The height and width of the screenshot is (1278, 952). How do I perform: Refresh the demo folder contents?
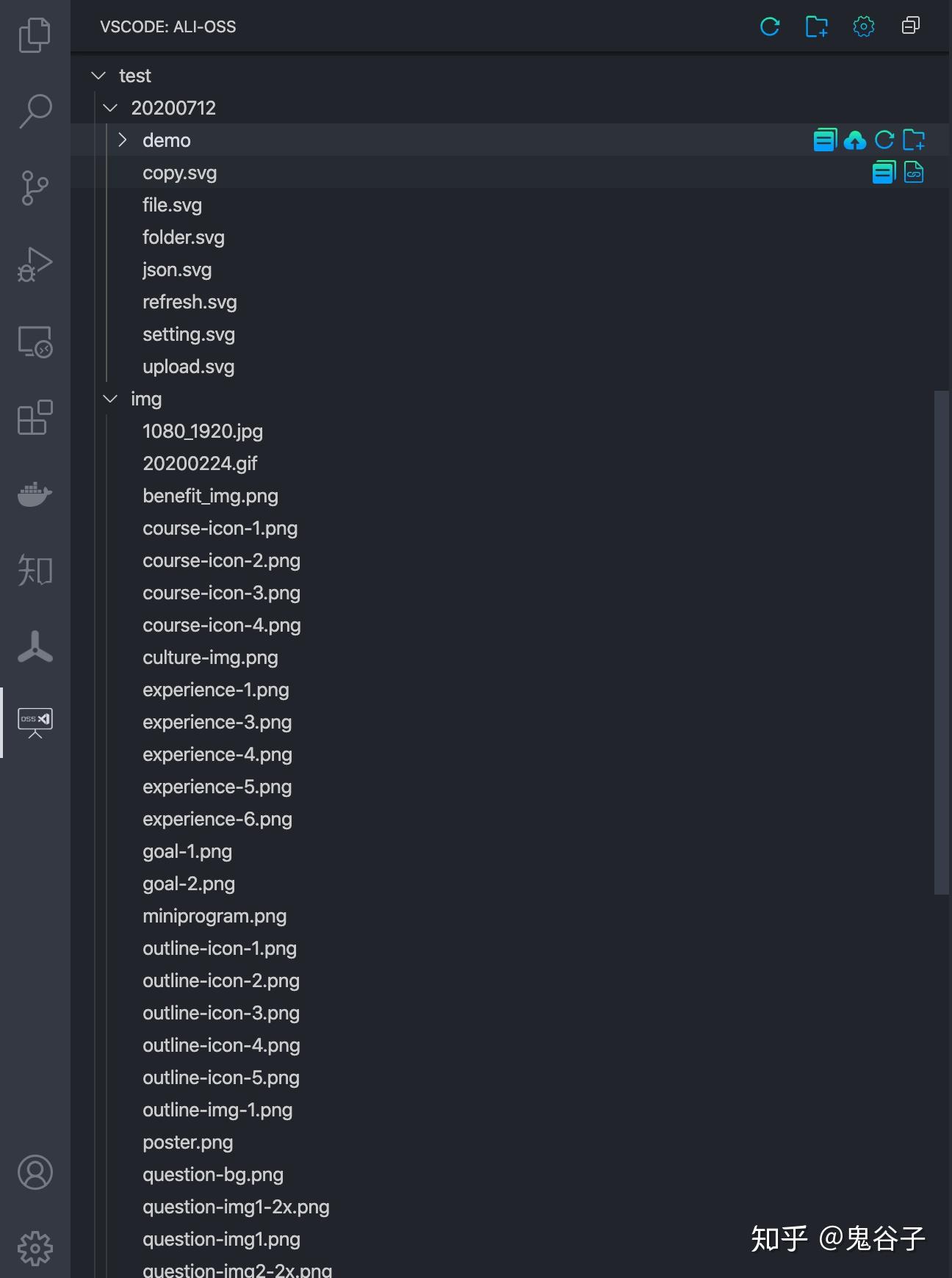884,140
